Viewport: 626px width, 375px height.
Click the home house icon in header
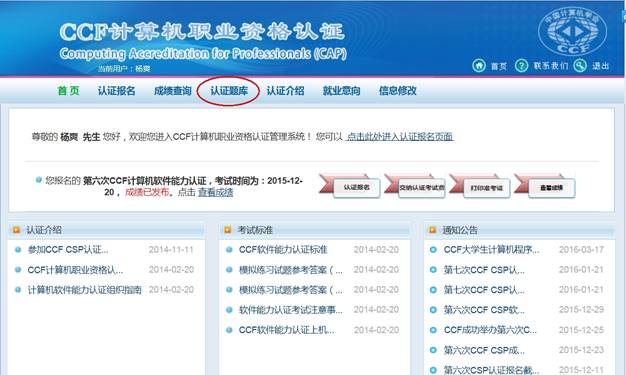click(x=479, y=65)
